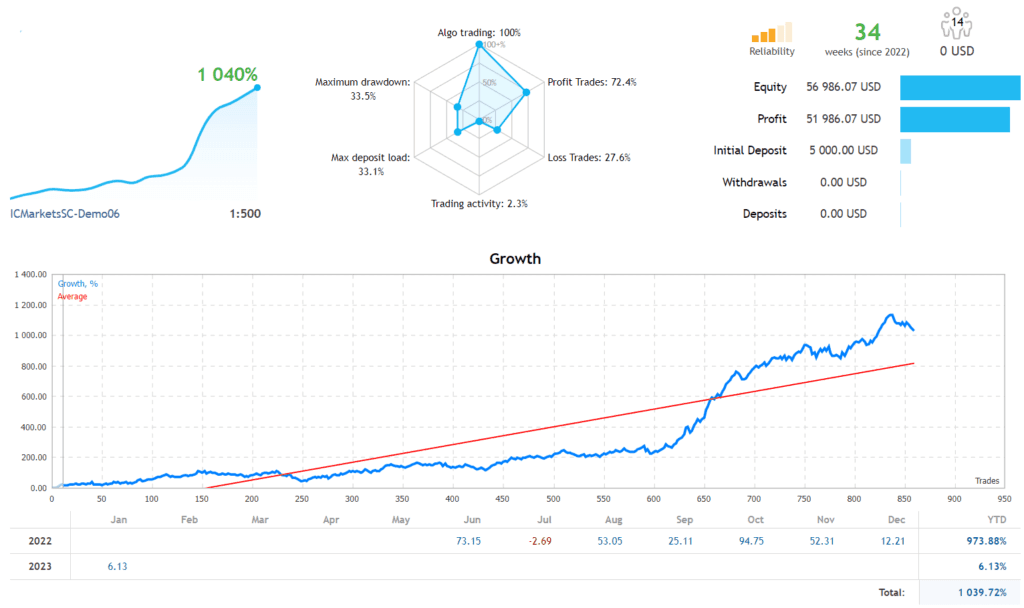The height and width of the screenshot is (608, 1024).
Task: Click the 94.75 October return value
Action: 753,540
